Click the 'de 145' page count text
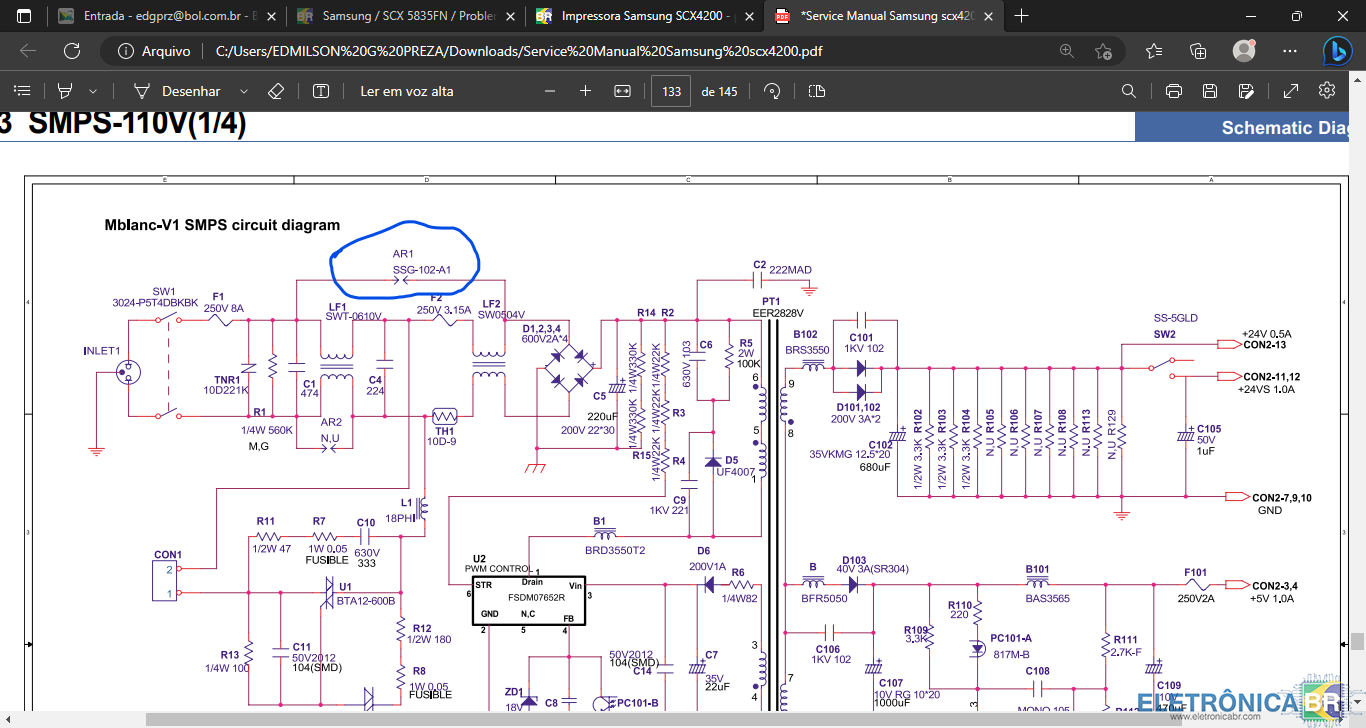The height and width of the screenshot is (728, 1366). click(720, 91)
